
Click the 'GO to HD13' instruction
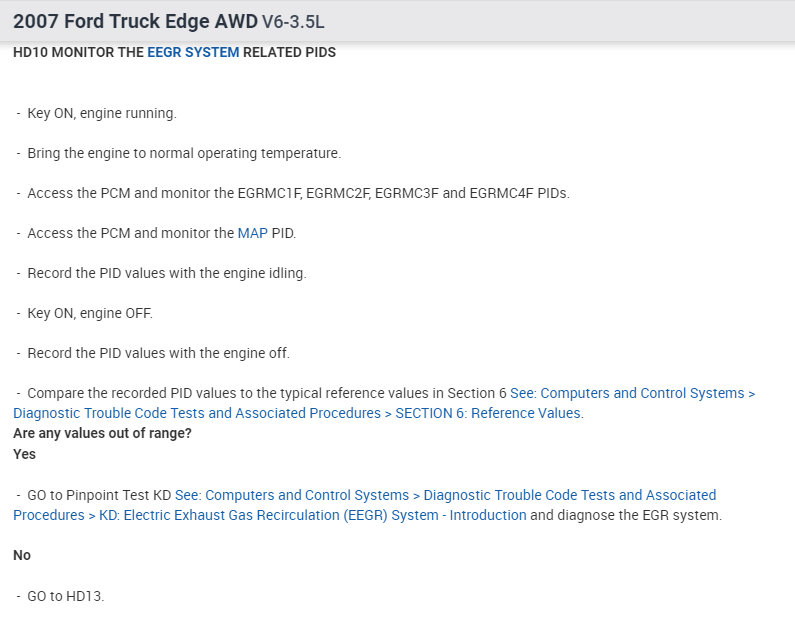pos(65,596)
